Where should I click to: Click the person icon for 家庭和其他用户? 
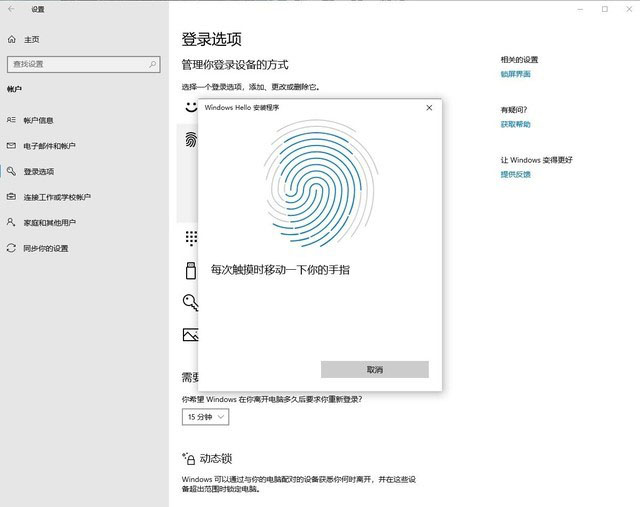point(11,222)
